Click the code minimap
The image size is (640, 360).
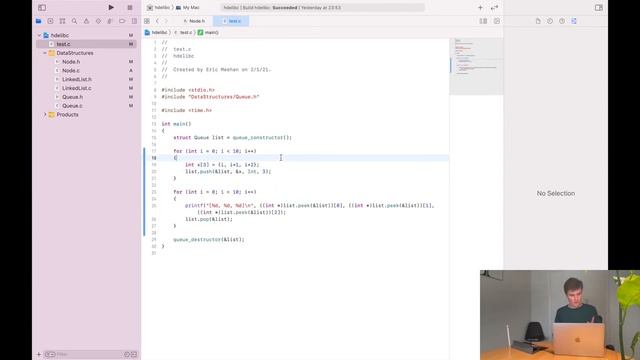(476, 67)
